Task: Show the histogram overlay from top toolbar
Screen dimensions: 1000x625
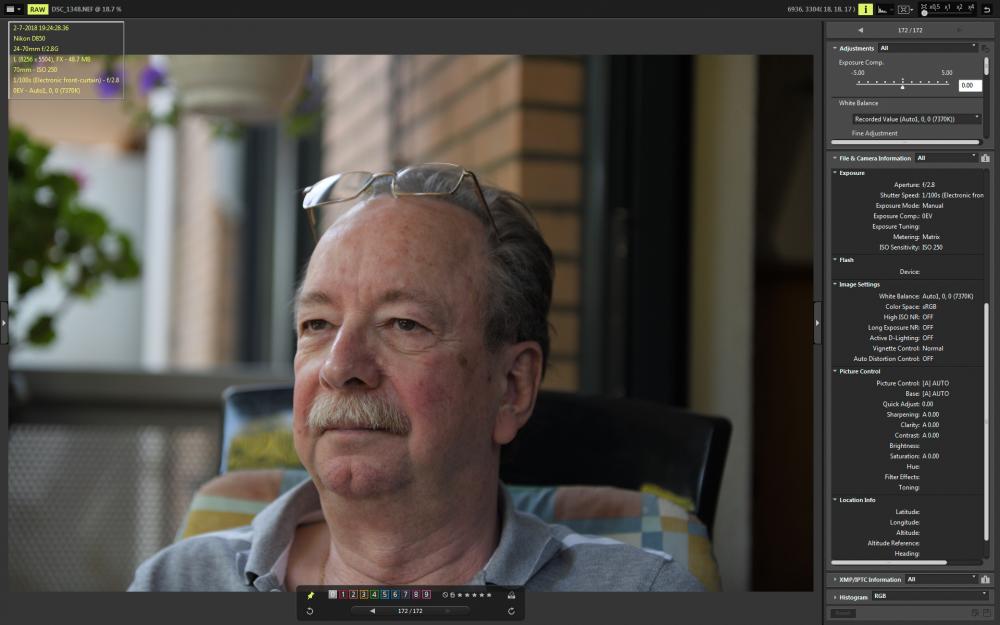Action: coord(883,9)
